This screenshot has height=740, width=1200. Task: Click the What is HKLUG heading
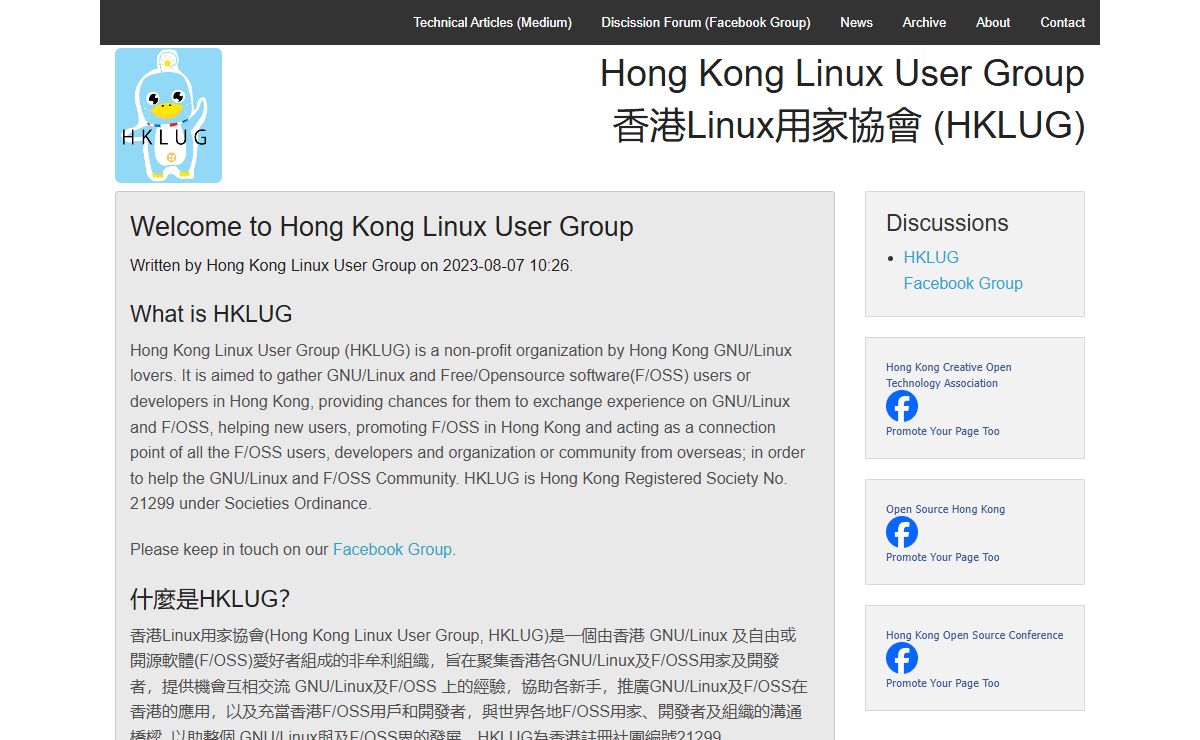(x=211, y=314)
